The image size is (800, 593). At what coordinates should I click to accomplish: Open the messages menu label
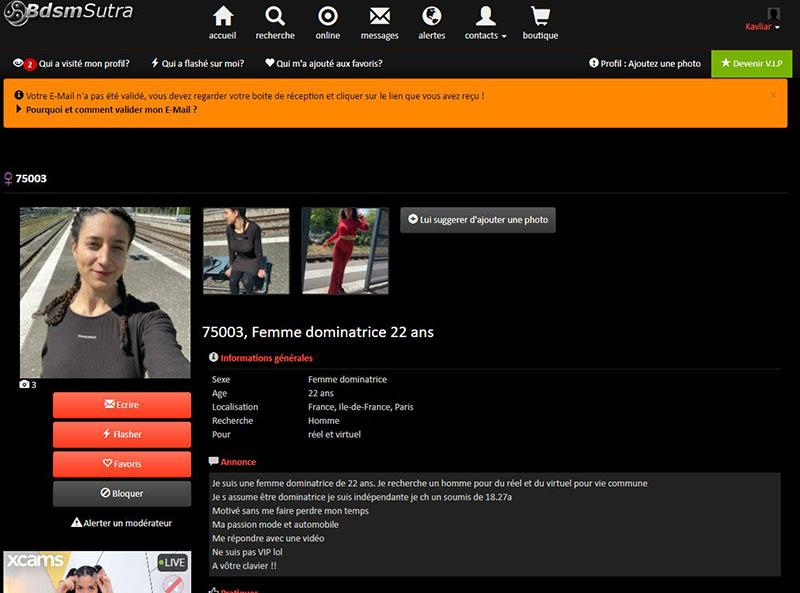pyautogui.click(x=380, y=36)
